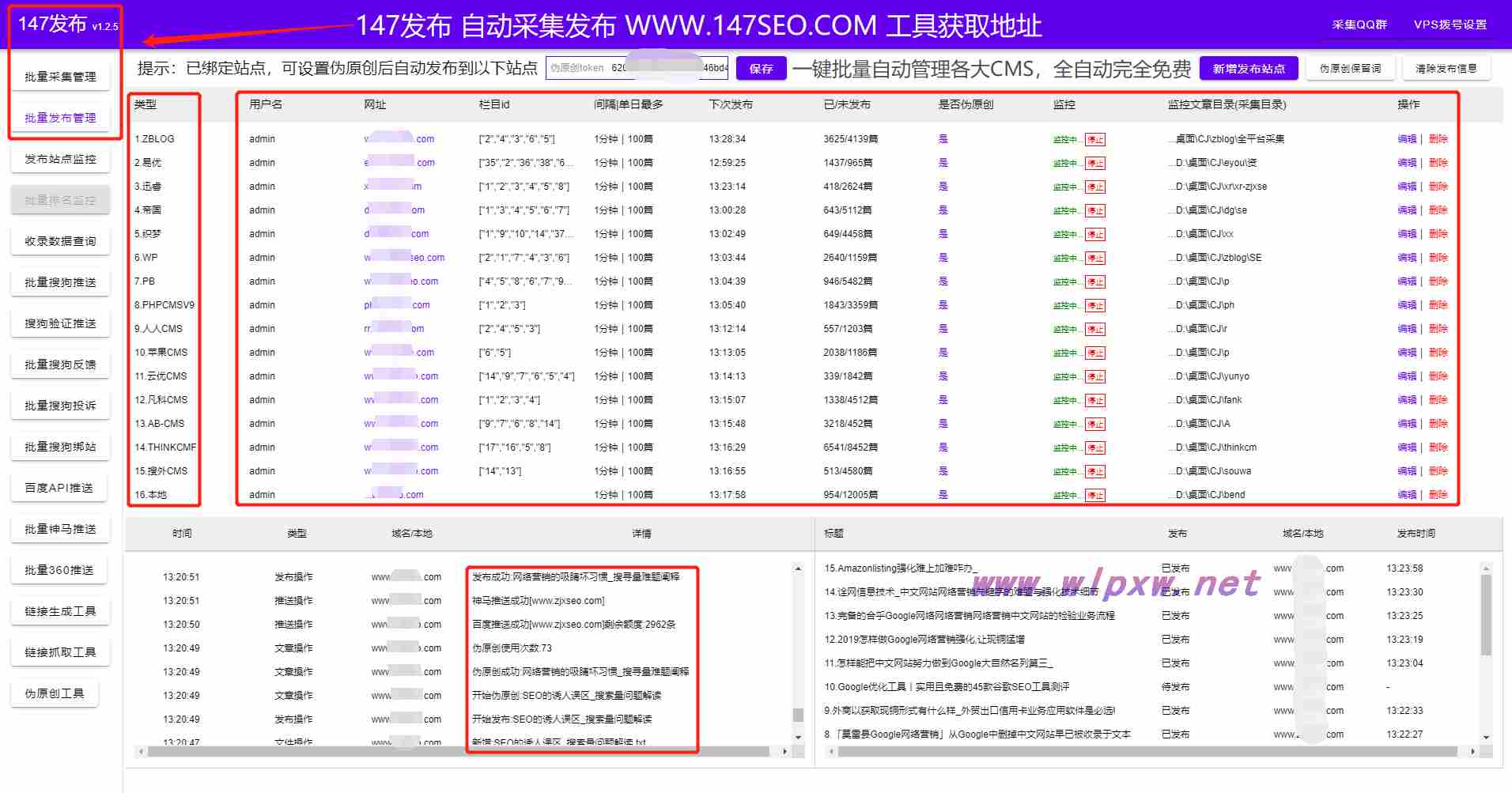Select the log entry 伪原创使用次数:73
This screenshot has width=1512, height=793.
click(x=512, y=648)
